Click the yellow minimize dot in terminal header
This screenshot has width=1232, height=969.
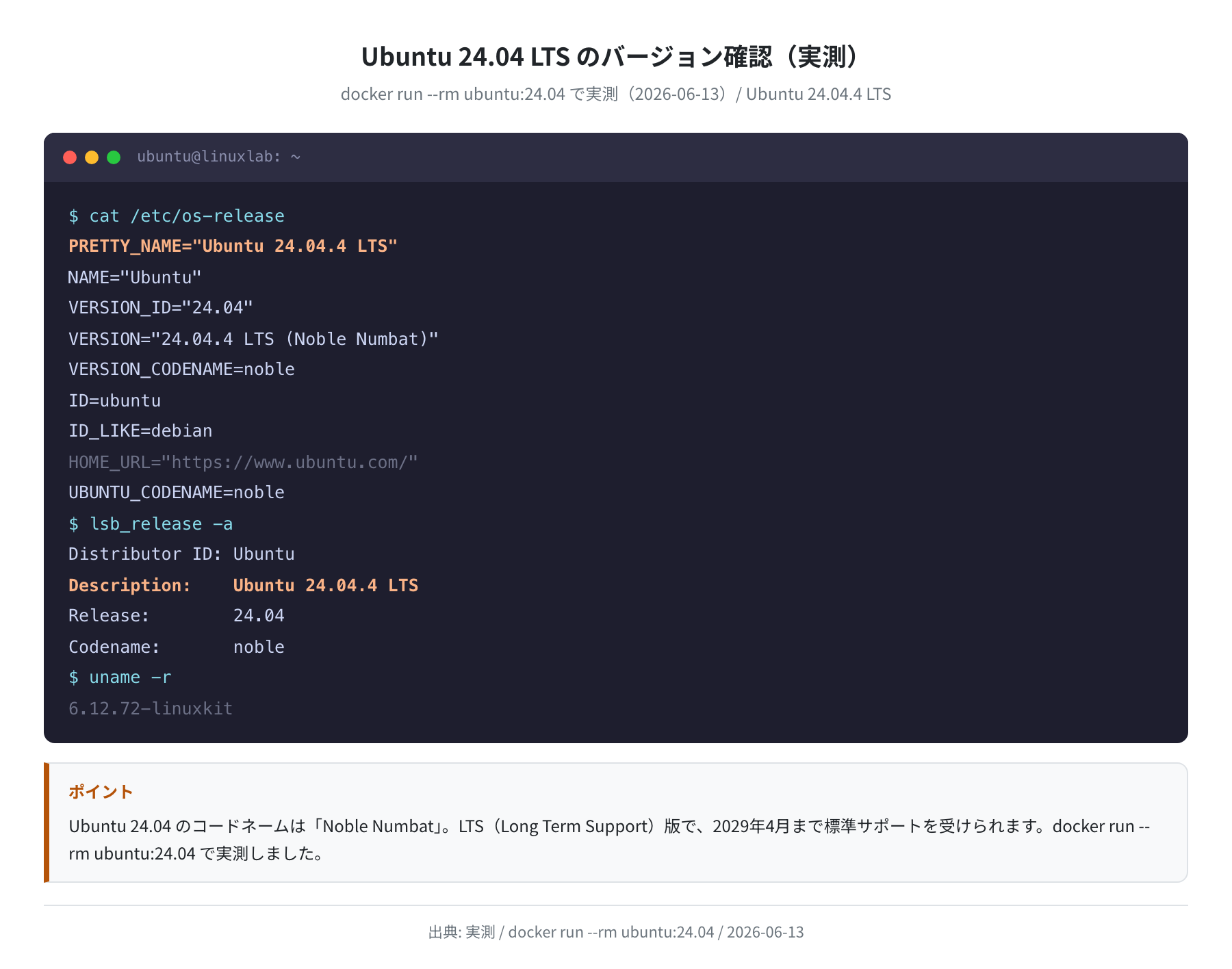[x=92, y=157]
